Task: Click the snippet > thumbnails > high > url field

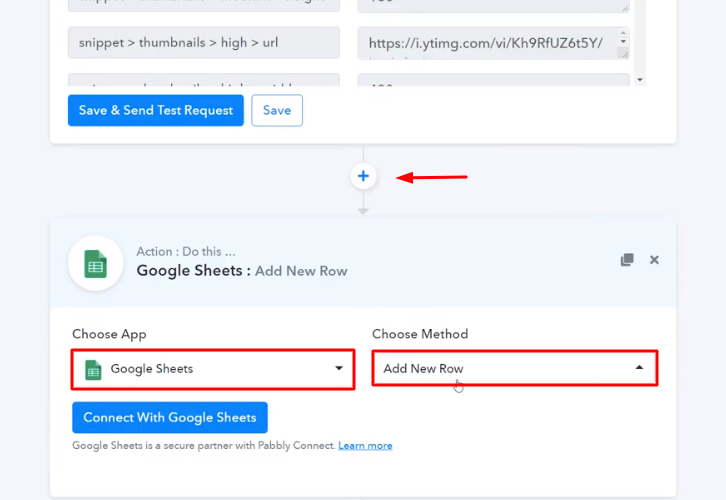Action: [204, 43]
